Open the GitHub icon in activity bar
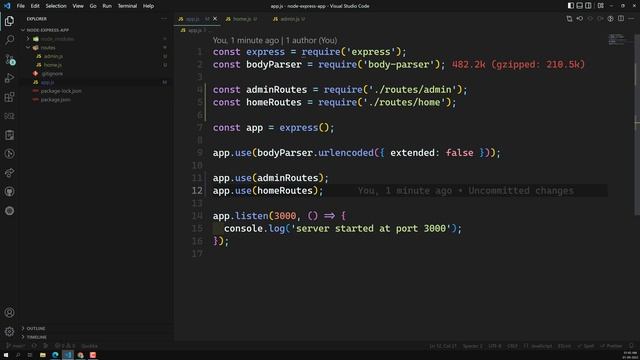The image size is (640, 360). pos(9,191)
